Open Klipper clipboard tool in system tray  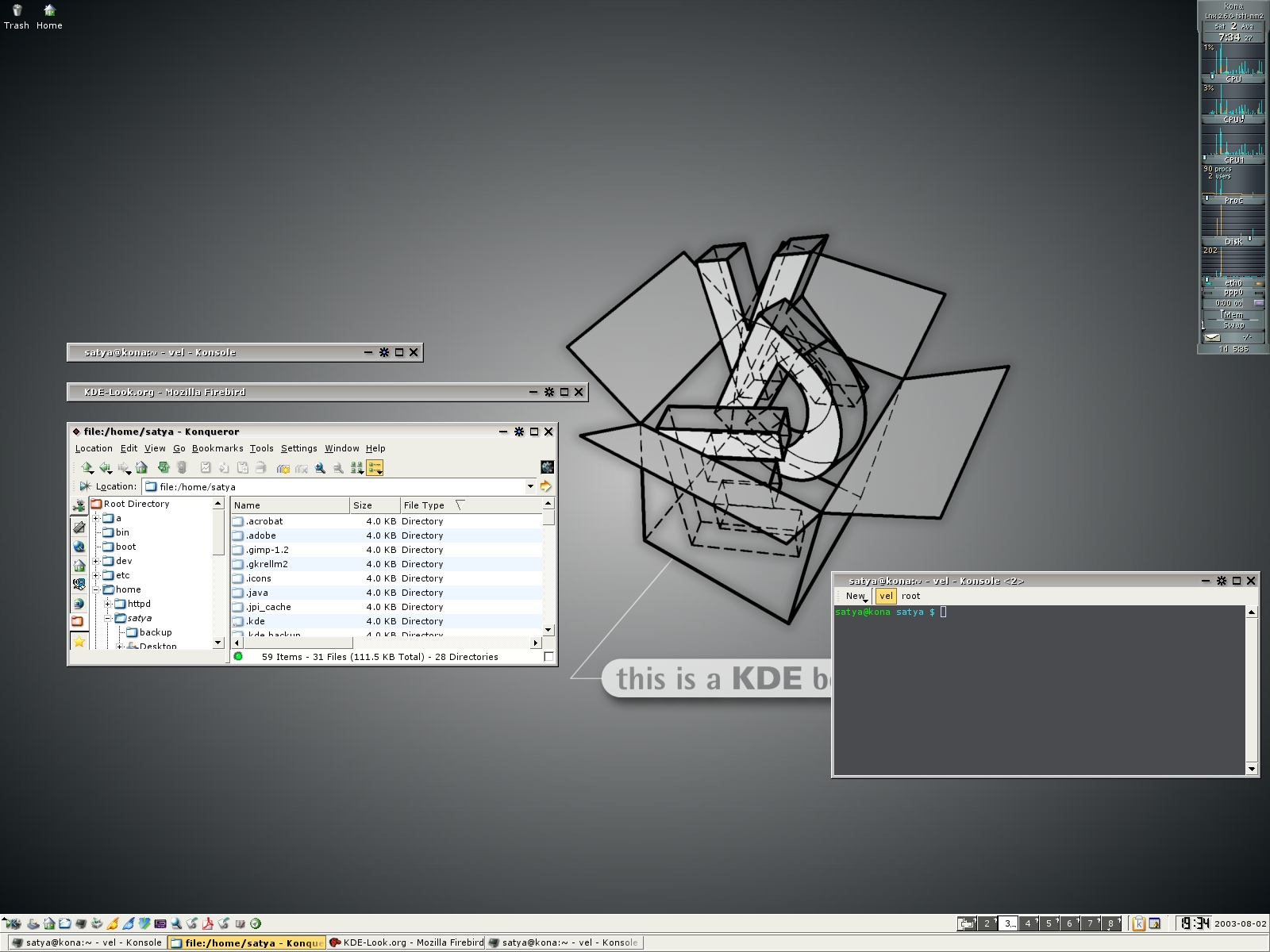point(1139,923)
